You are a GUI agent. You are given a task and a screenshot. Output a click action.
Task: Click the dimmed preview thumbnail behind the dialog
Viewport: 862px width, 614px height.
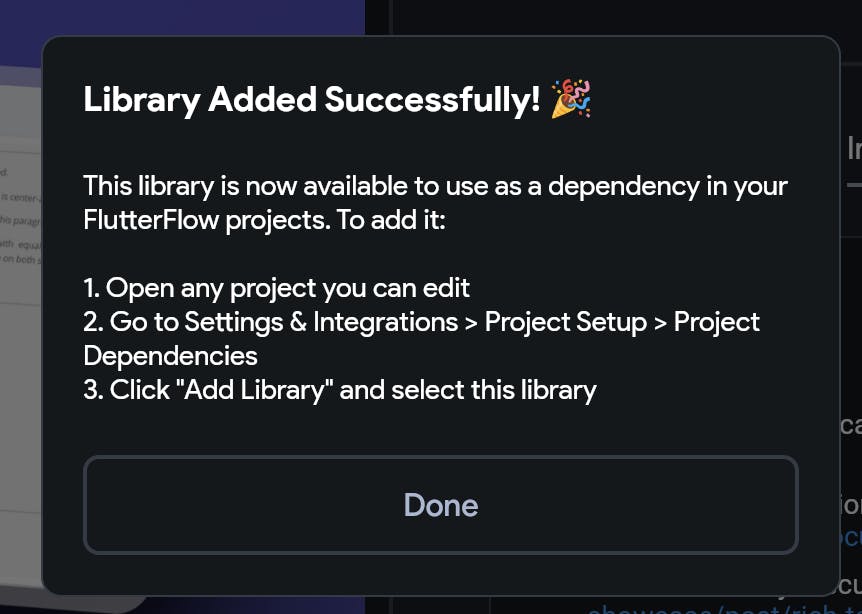[21, 330]
